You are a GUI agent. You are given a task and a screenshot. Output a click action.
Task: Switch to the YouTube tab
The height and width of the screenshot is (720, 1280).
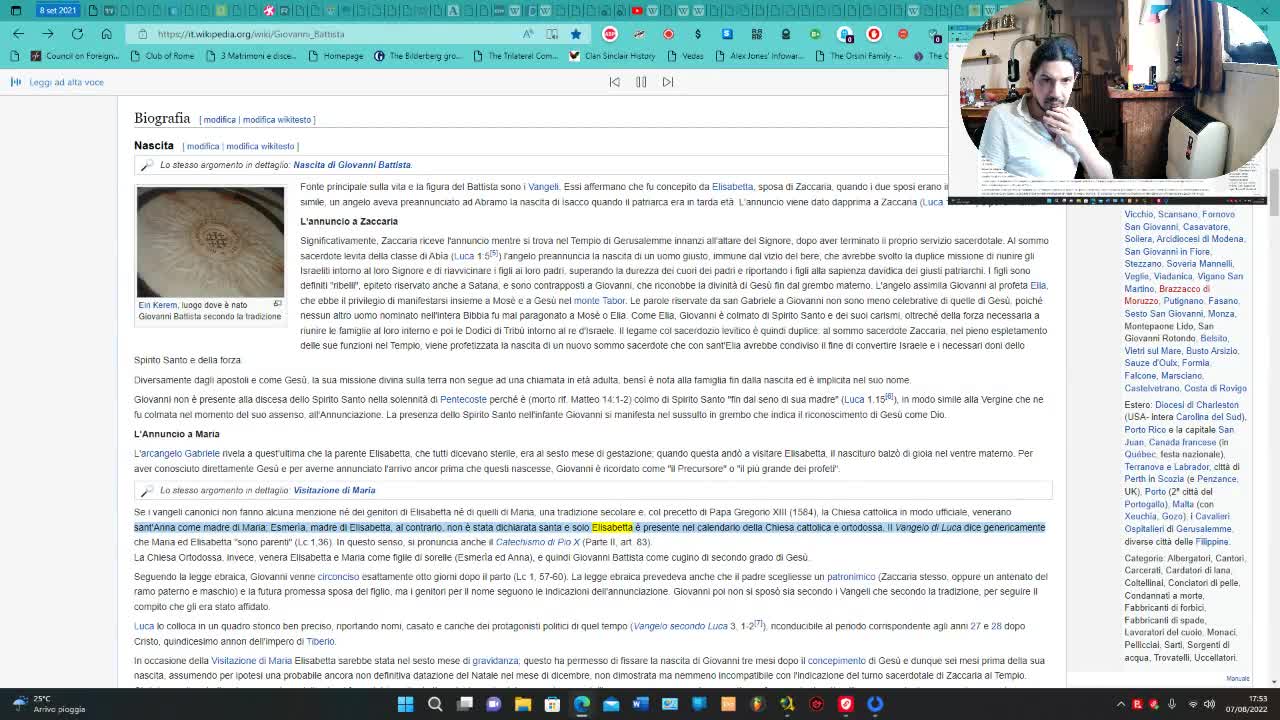(x=637, y=10)
